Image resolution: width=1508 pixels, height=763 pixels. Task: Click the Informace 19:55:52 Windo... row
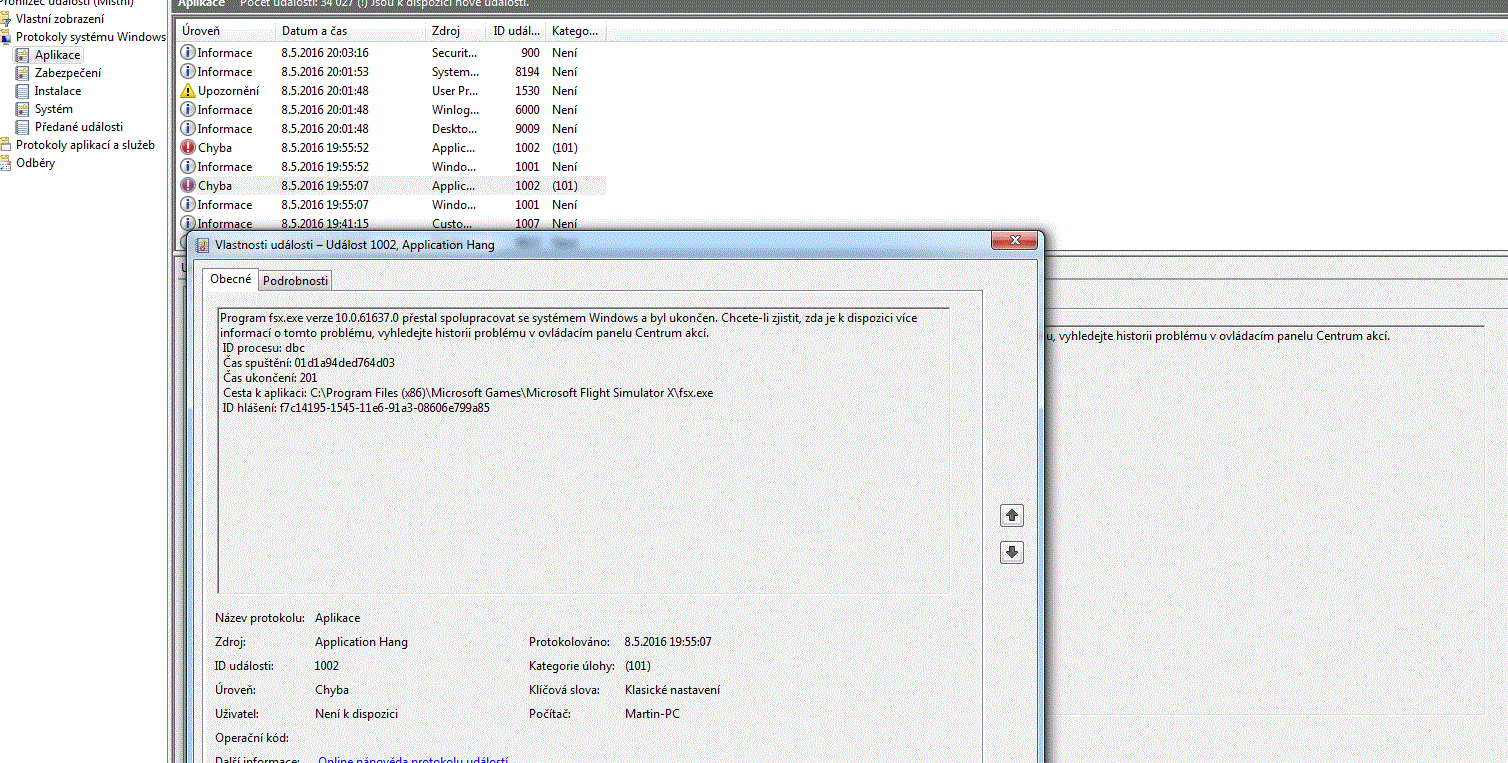(x=392, y=167)
